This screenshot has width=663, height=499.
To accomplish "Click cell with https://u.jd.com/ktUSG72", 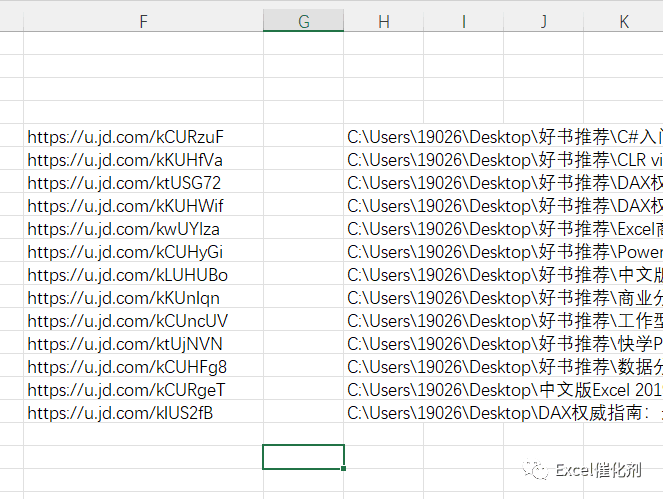I will click(x=143, y=181).
